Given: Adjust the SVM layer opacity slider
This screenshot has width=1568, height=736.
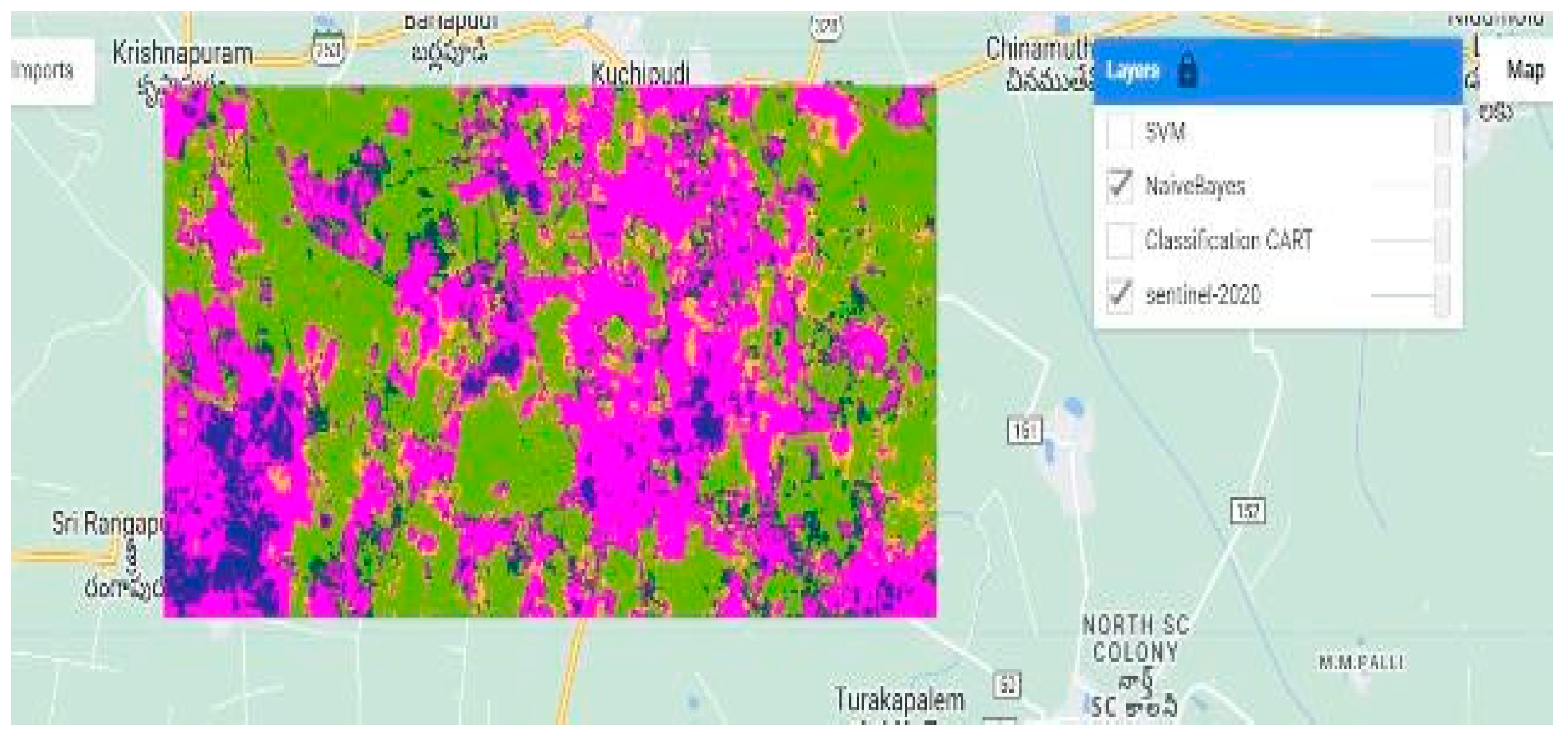Looking at the screenshot, I should pos(1441,133).
